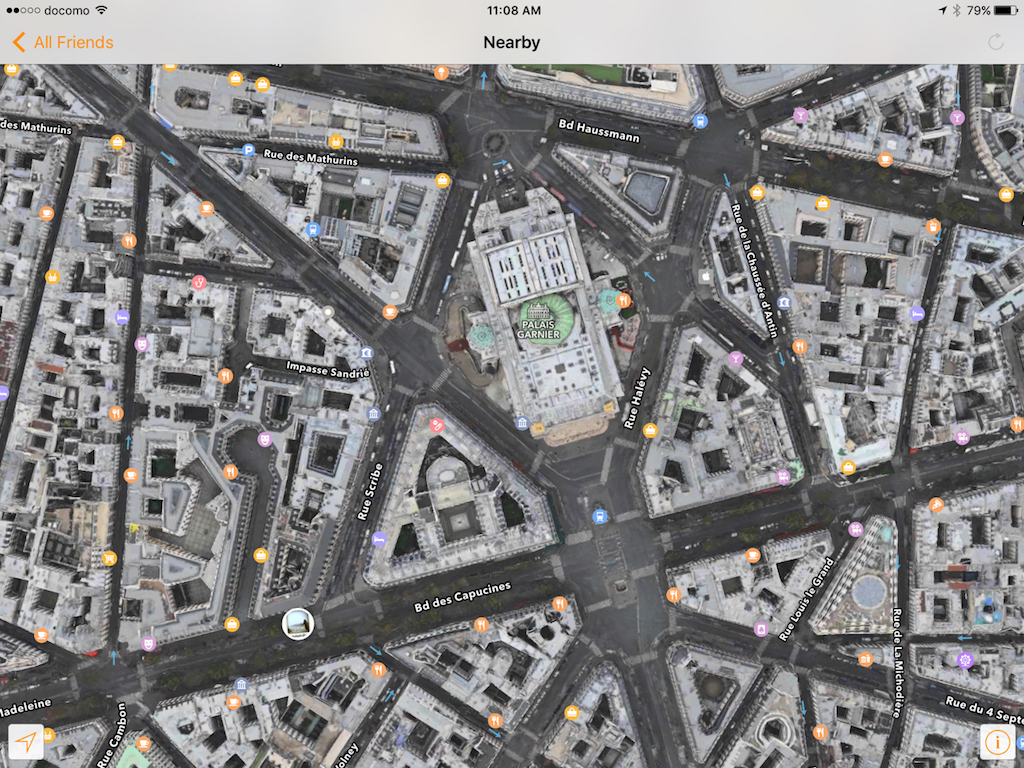
Task: Select the red percent tag marker
Action: point(437,426)
